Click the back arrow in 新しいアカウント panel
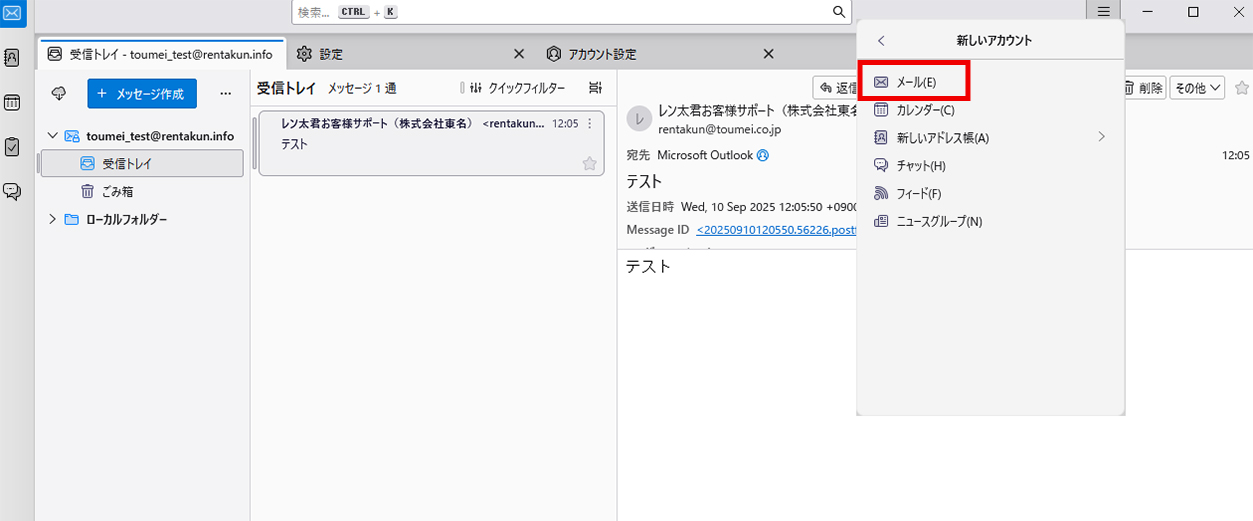 click(x=881, y=41)
